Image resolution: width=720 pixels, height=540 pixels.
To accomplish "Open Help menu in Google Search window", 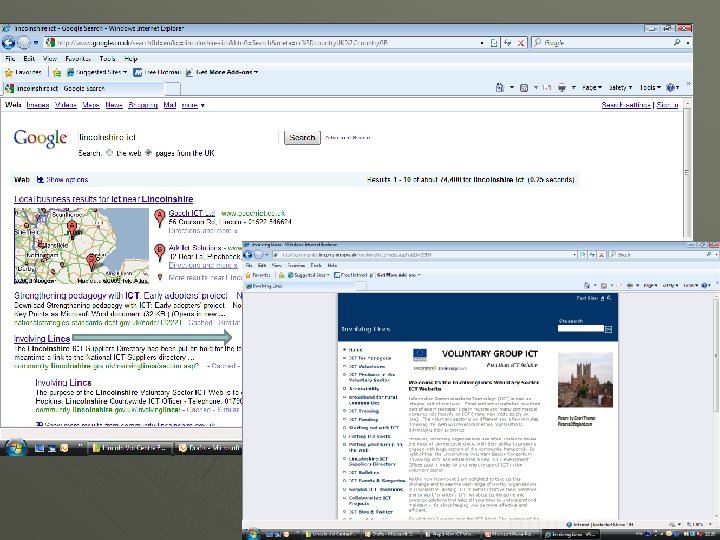I will [131, 58].
